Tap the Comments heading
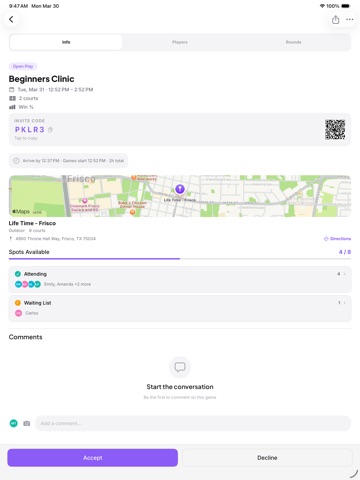 point(26,337)
